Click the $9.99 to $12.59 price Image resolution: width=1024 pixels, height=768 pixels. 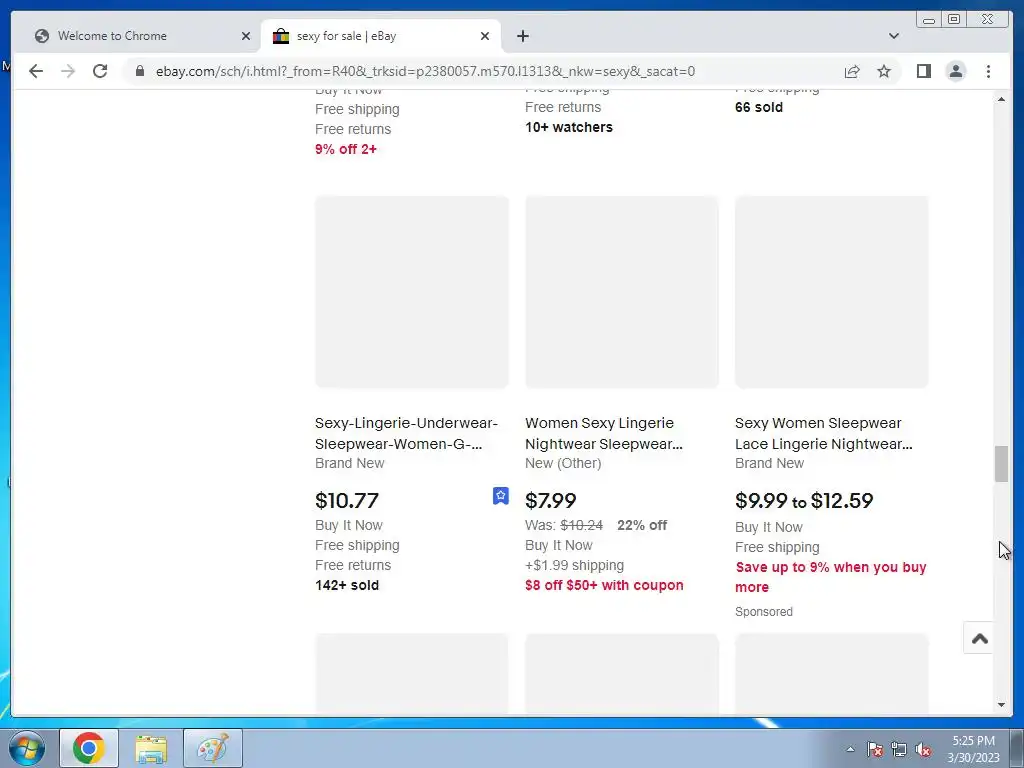click(804, 501)
